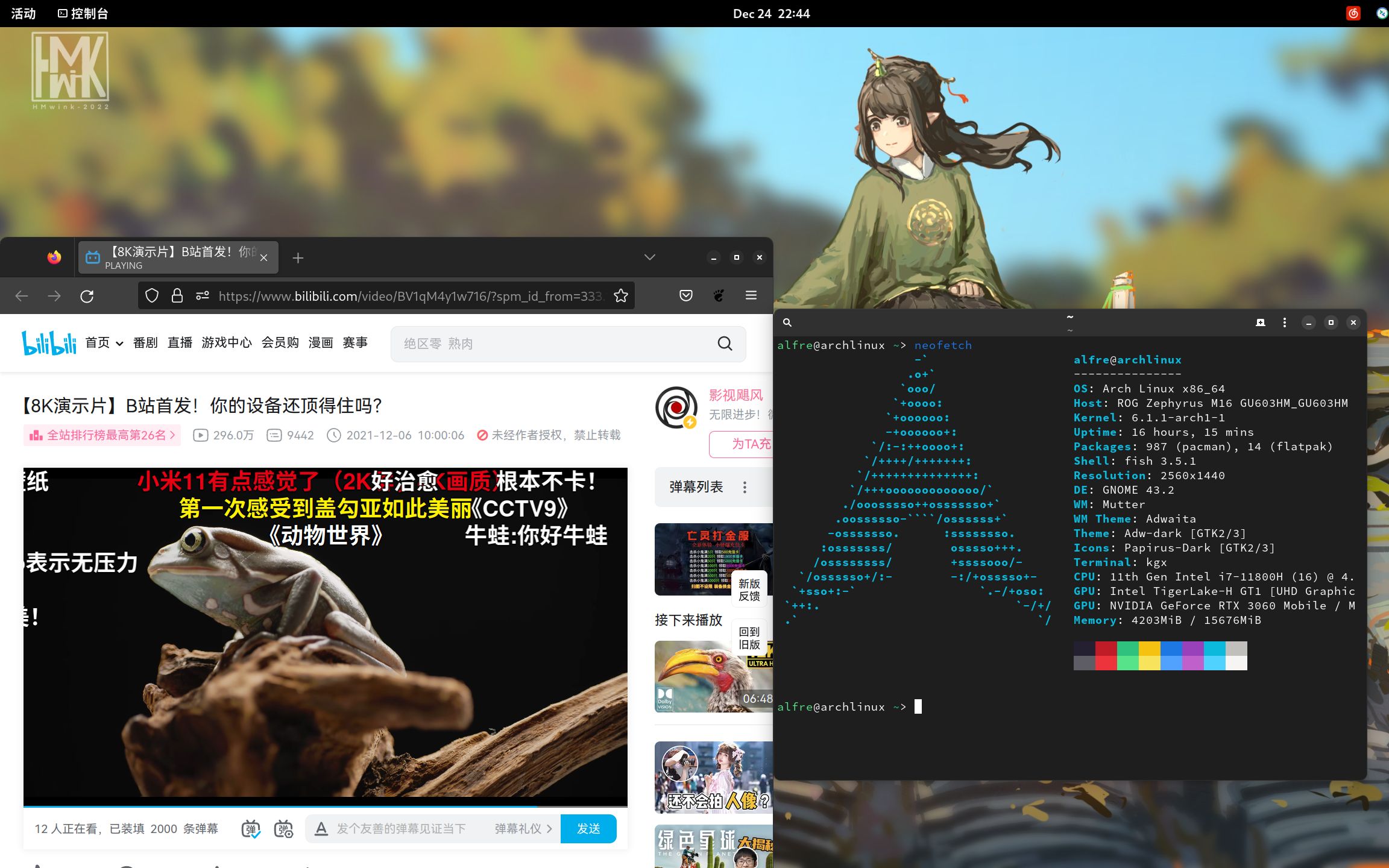The image size is (1389, 868).
Task: Open the list all tabs dropdown chevron
Action: click(x=649, y=257)
